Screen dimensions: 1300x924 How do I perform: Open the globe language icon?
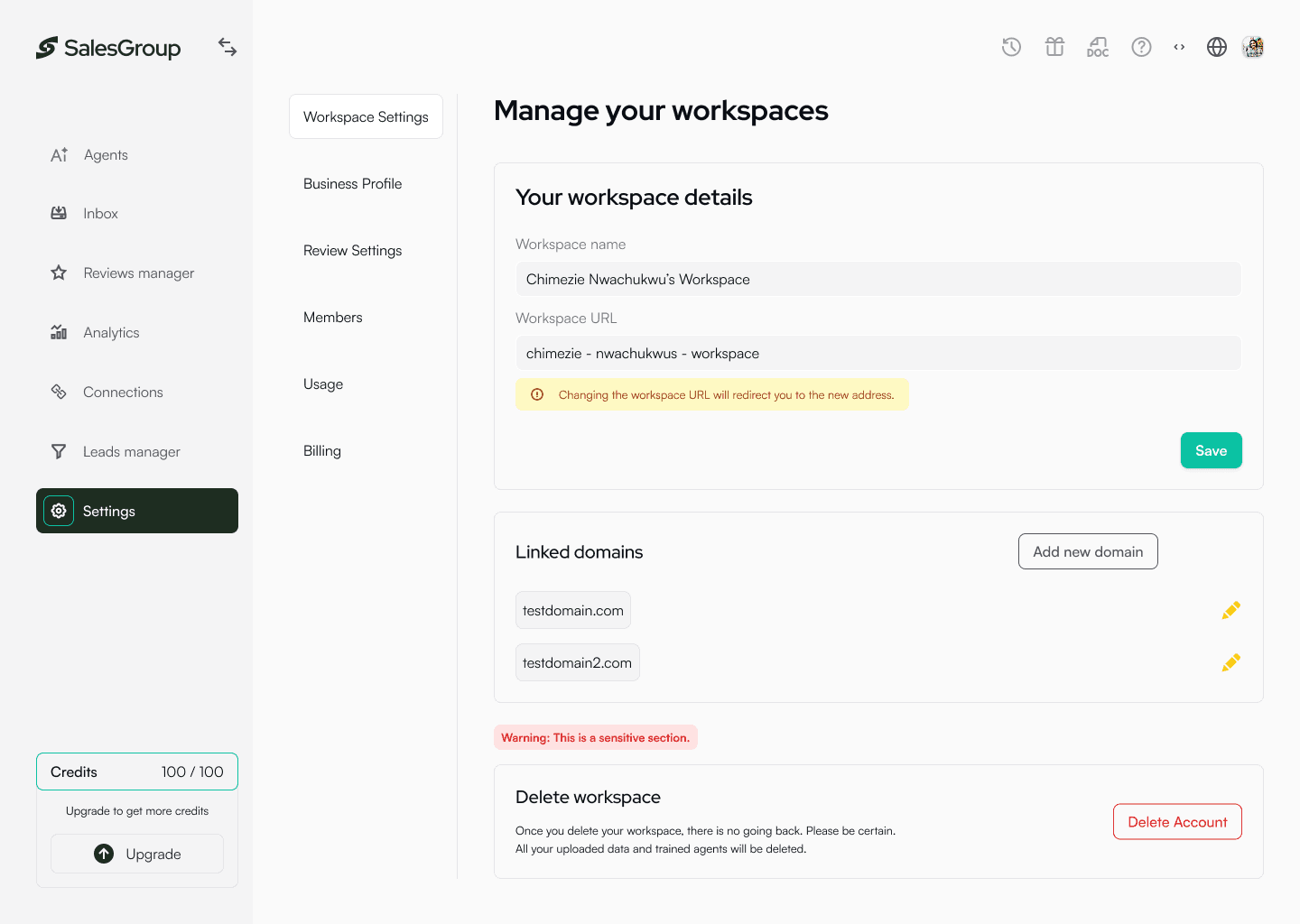[1217, 47]
